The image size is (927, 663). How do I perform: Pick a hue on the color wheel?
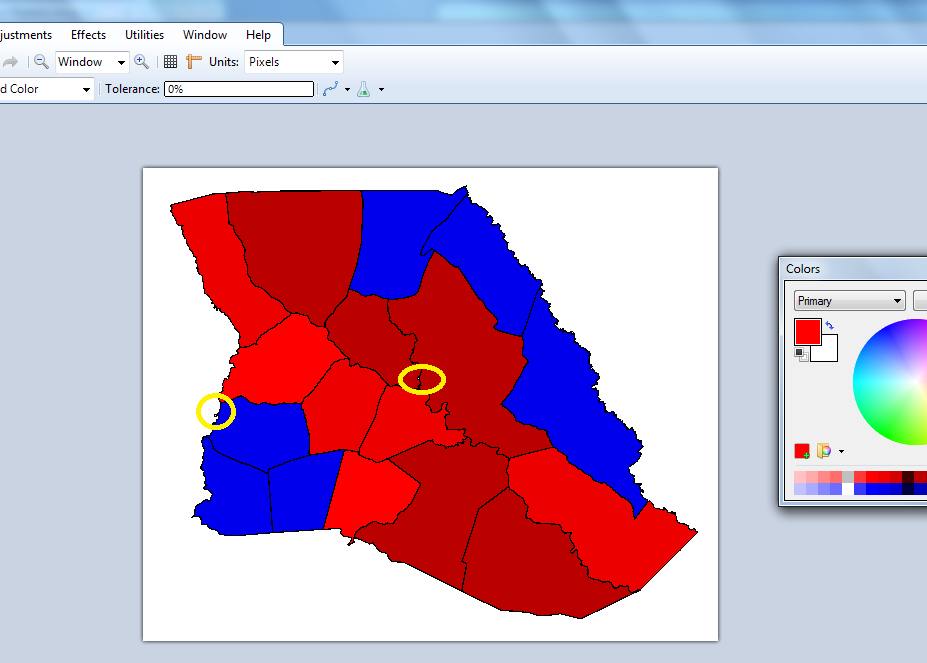890,381
